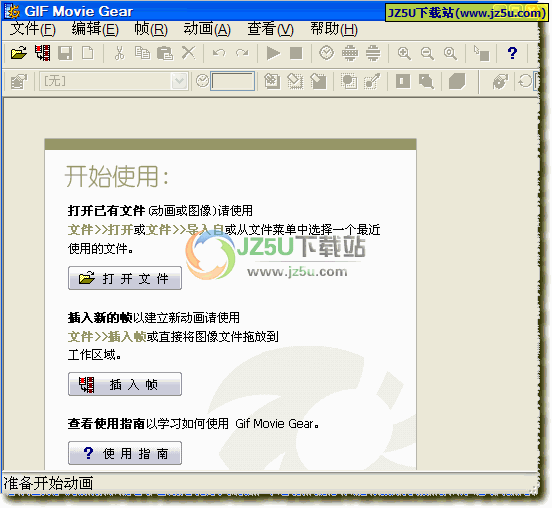Click the third magnifier zoom icon

pos(450,53)
